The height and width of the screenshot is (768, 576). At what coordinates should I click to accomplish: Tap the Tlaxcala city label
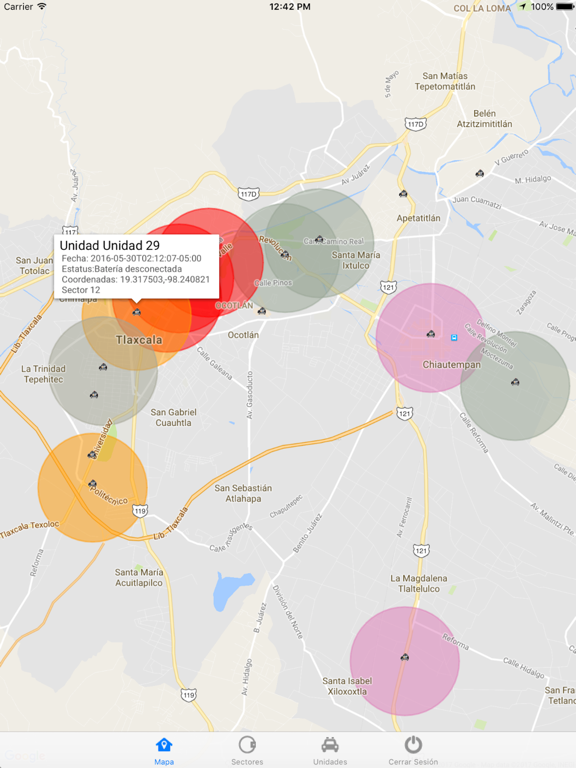(139, 339)
